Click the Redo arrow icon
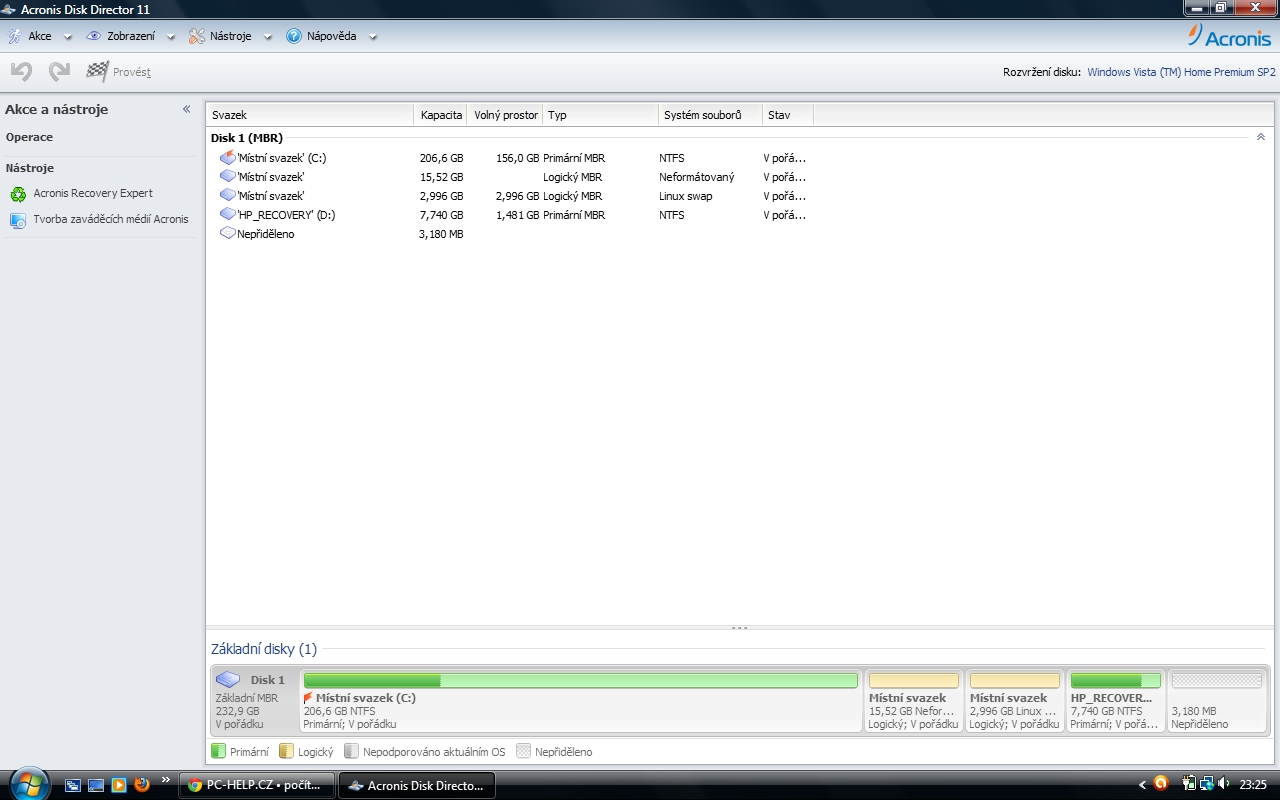The image size is (1280, 800). 59,71
